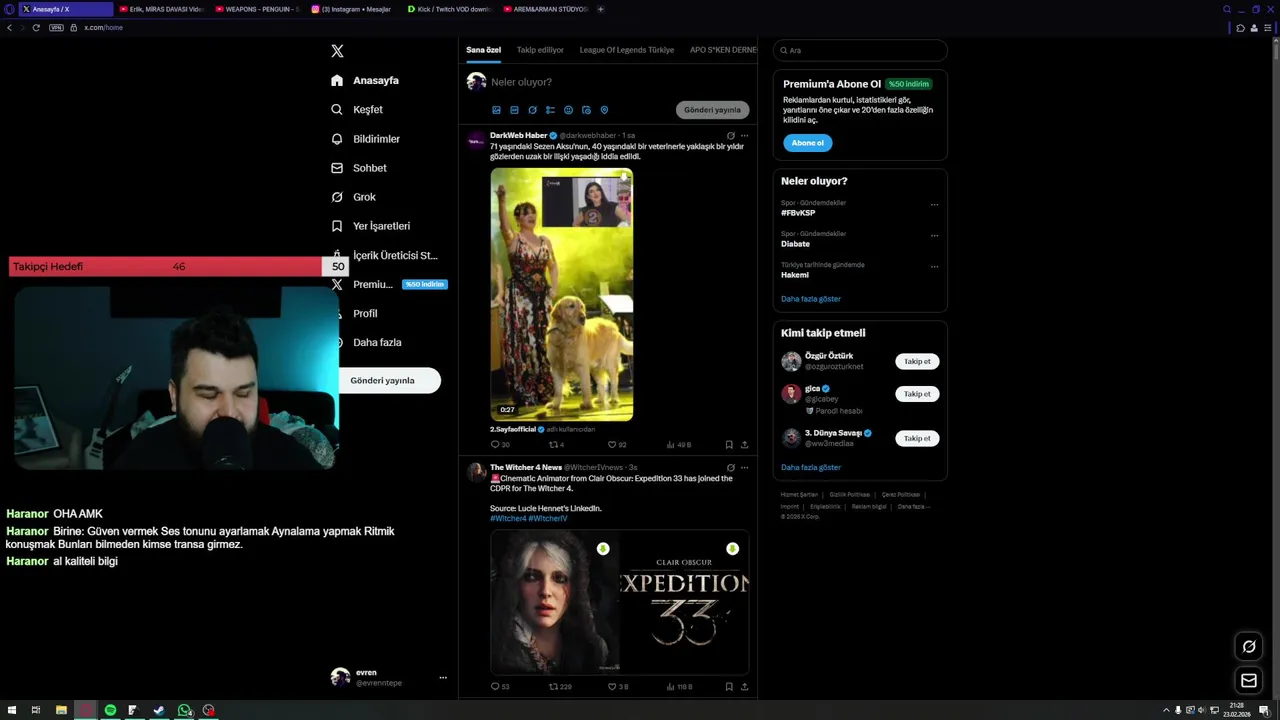Switch to Takip ediliyor tab
1280x720 pixels.
(x=540, y=50)
